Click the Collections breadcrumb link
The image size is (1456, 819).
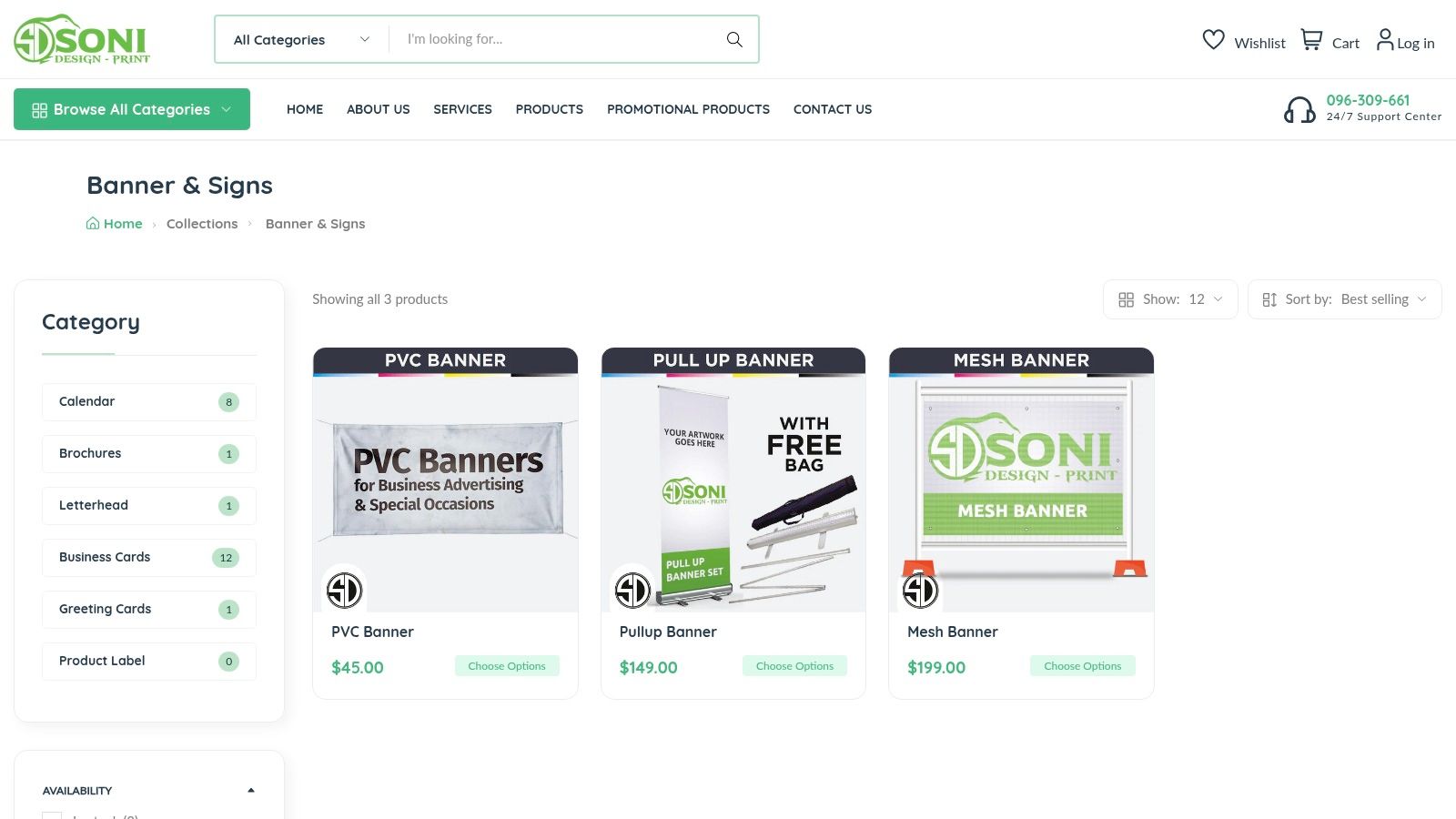(x=202, y=224)
